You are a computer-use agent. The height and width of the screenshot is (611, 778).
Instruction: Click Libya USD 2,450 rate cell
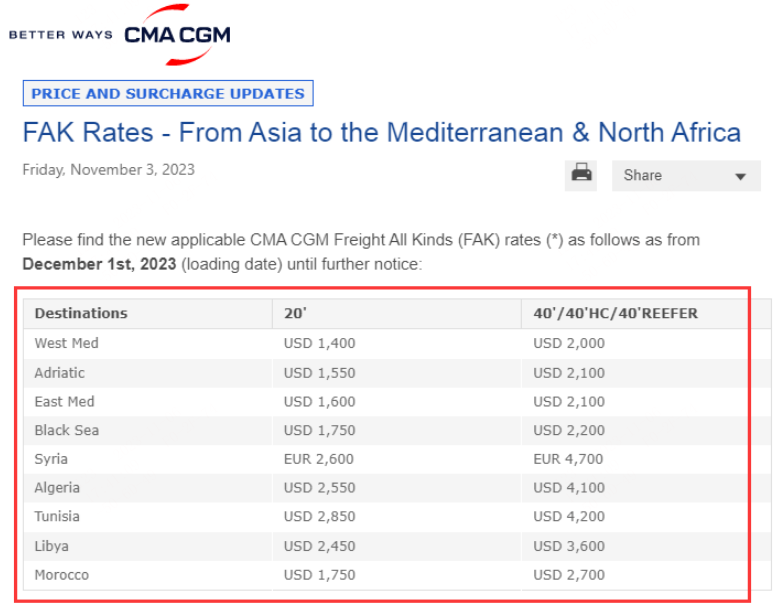[396, 546]
